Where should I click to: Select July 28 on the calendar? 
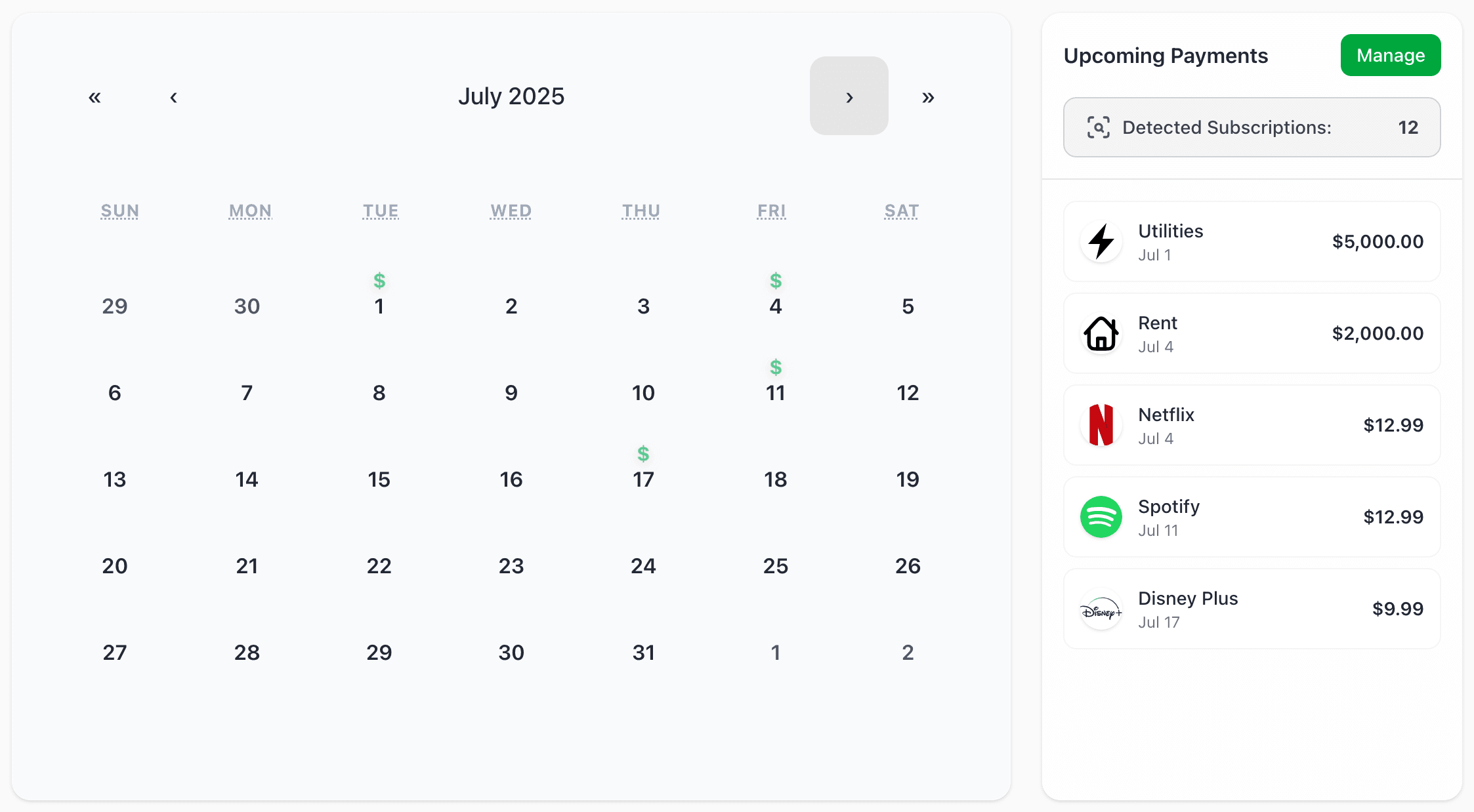247,653
